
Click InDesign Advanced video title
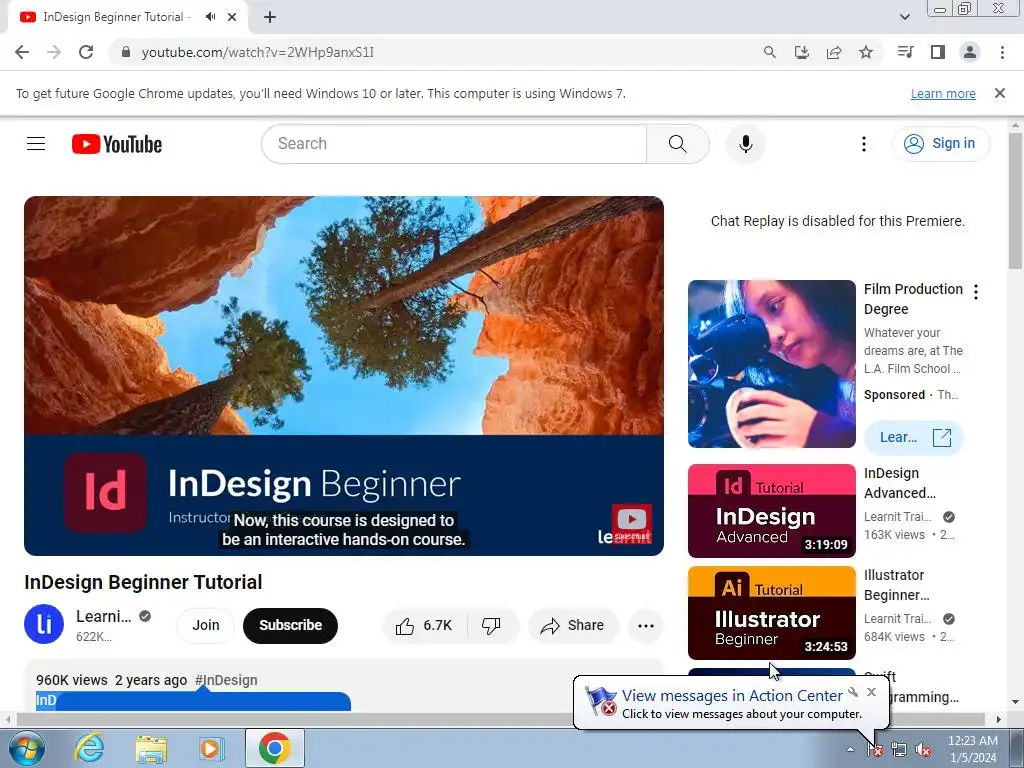click(x=900, y=483)
